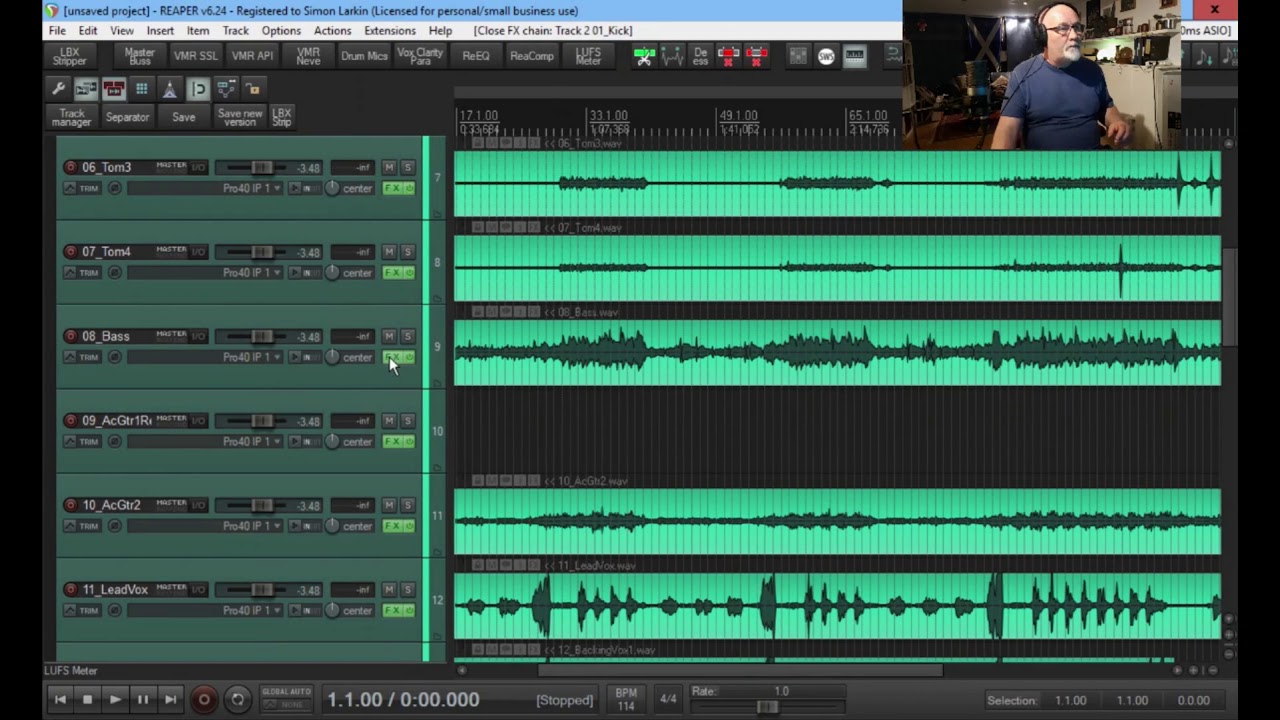Open FX chain for 10_AcGtr2 track
Screen dimensions: 1280x720
[392, 526]
